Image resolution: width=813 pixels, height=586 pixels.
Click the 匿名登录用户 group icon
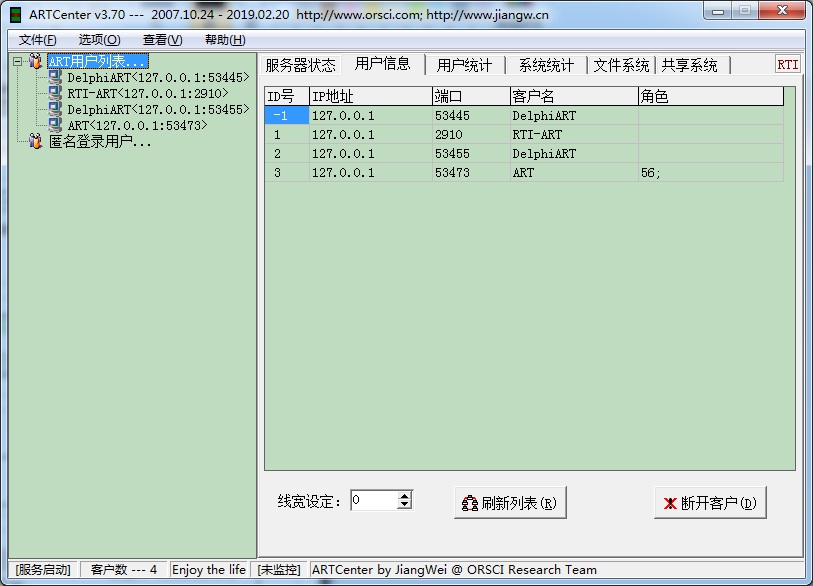tap(35, 141)
